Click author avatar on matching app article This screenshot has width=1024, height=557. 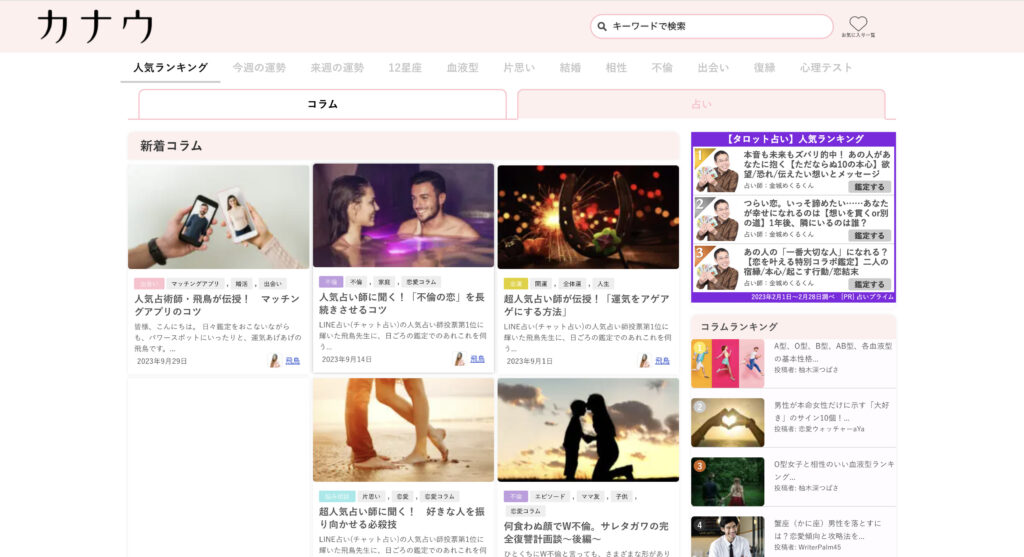click(x=275, y=360)
